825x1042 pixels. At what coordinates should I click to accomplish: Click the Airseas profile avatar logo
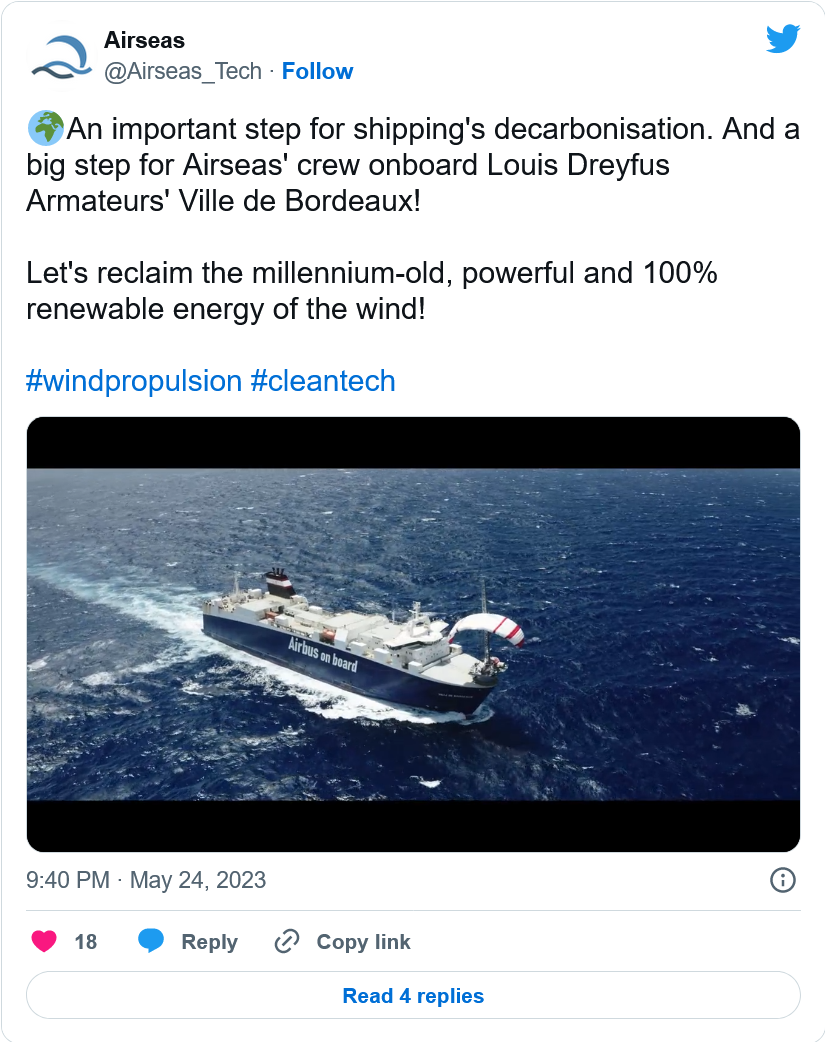60,58
